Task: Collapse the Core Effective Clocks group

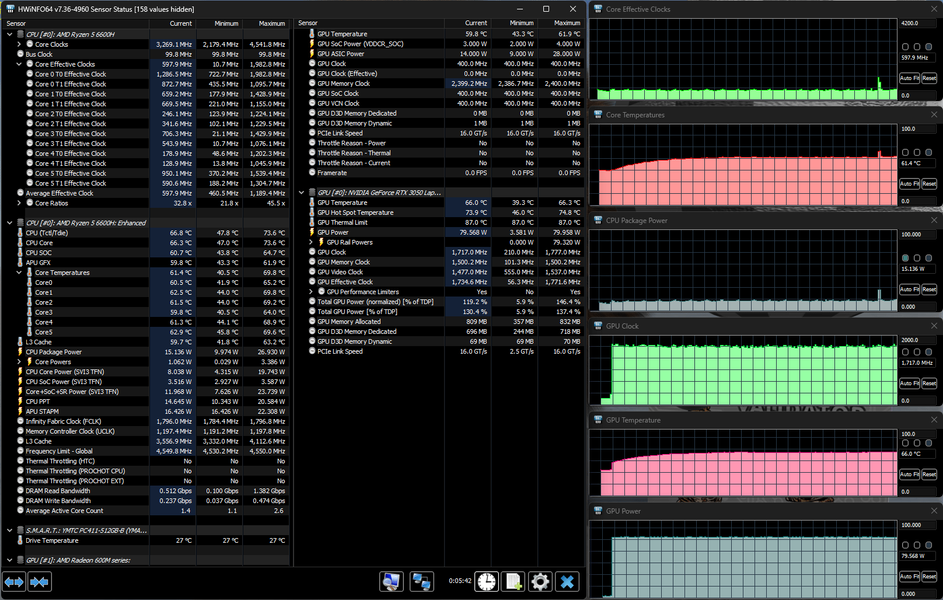Action: [x=19, y=64]
